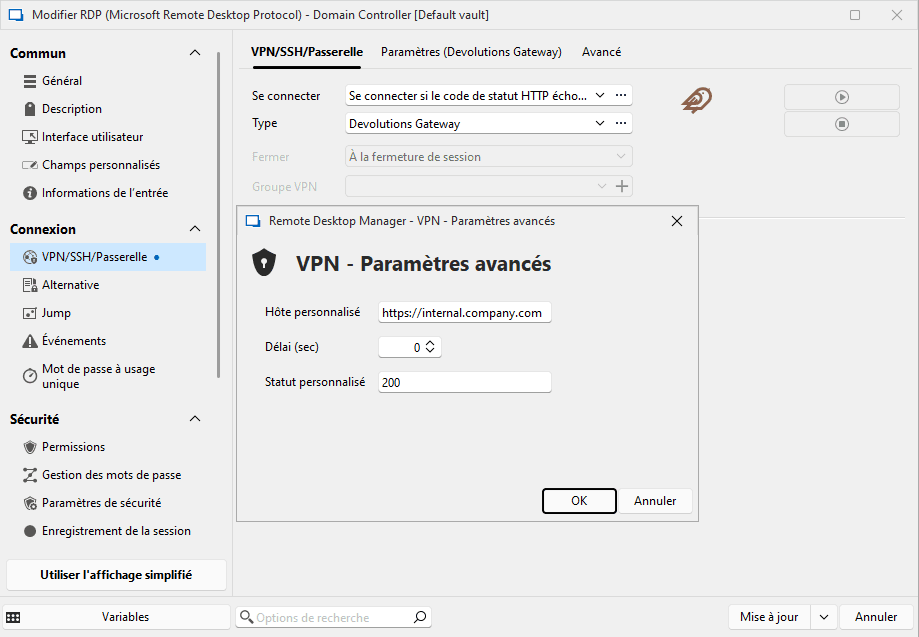The image size is (919, 637).
Task: Switch to the Avancé tab
Action: (x=601, y=52)
